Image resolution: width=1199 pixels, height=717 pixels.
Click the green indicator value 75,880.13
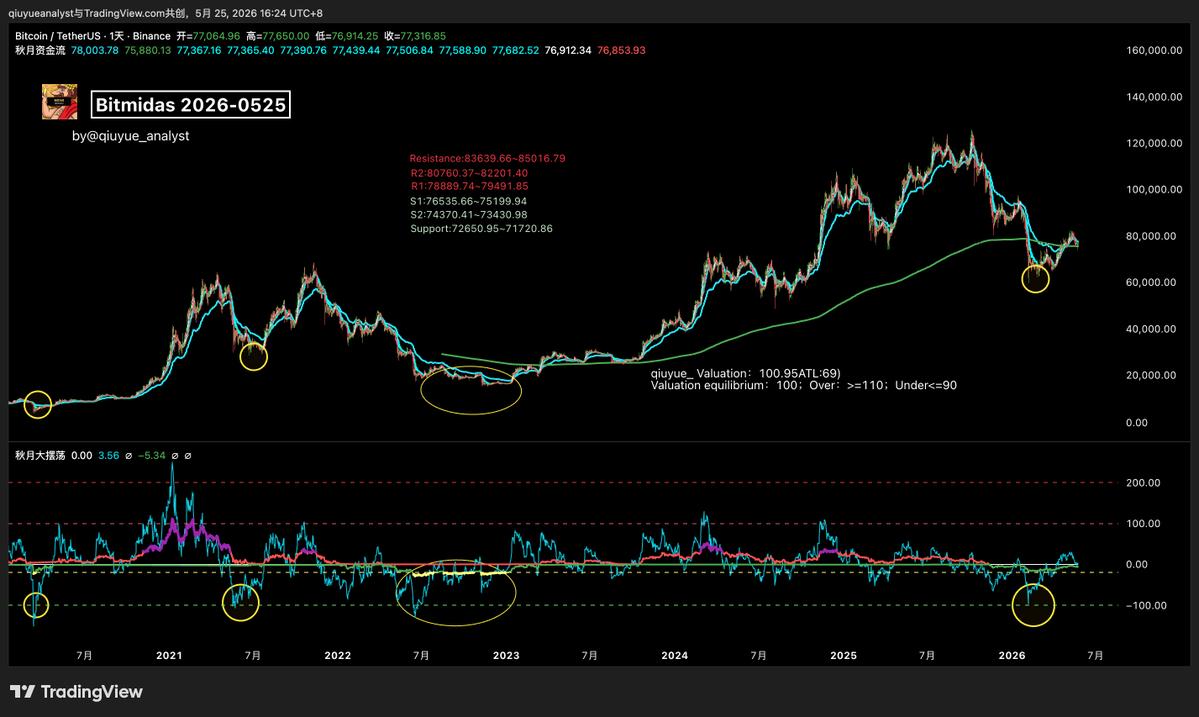pos(148,50)
